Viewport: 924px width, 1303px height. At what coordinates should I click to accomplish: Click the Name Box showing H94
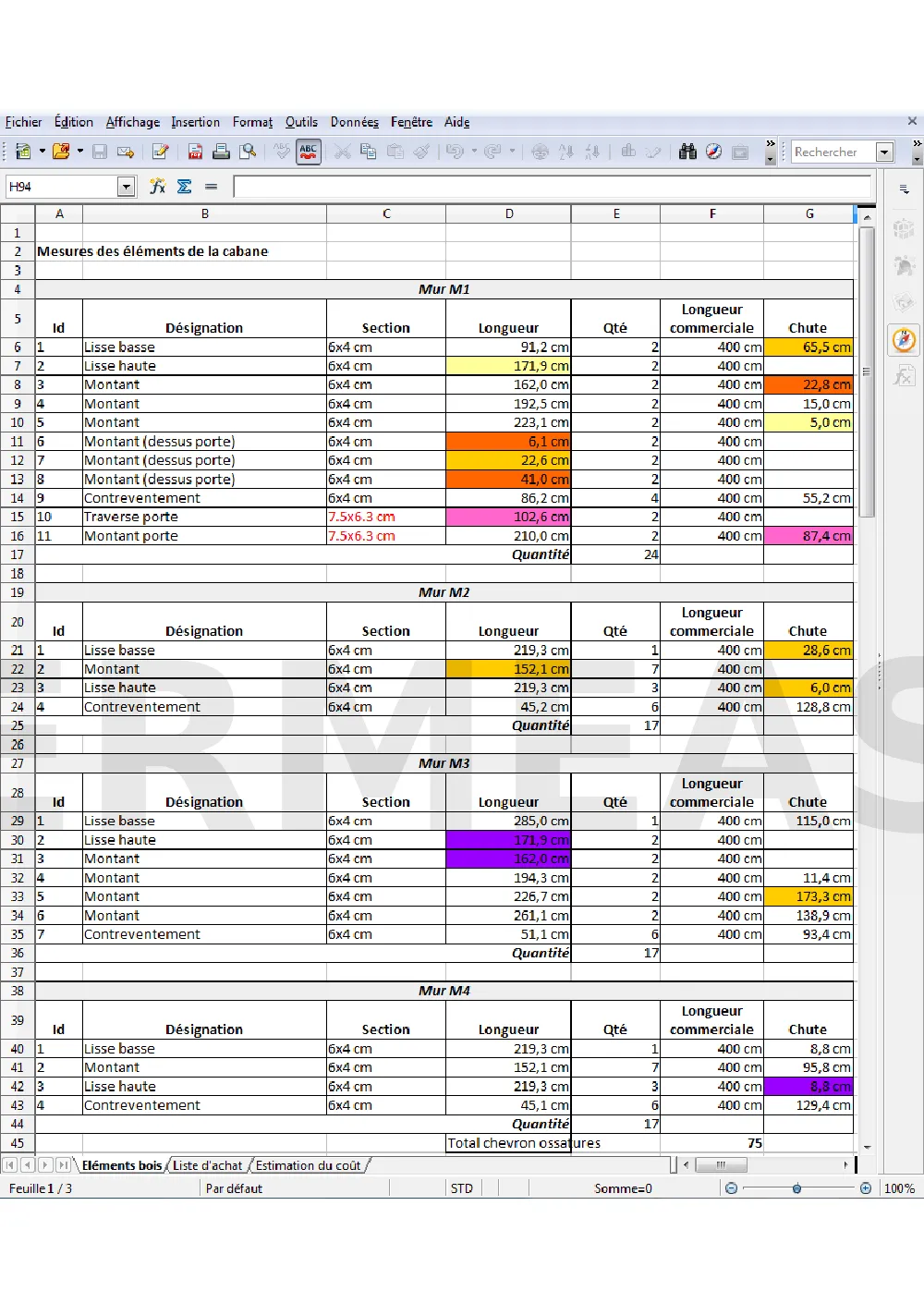pos(62,187)
